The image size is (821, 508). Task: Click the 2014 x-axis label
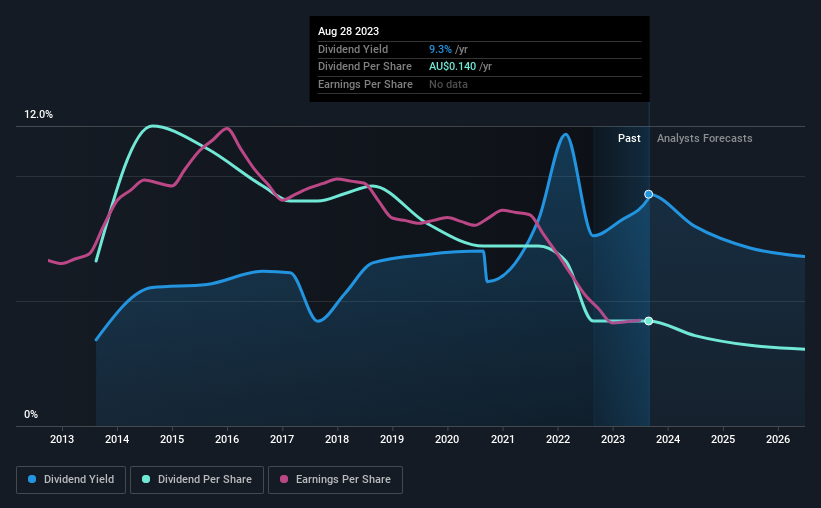(x=117, y=439)
